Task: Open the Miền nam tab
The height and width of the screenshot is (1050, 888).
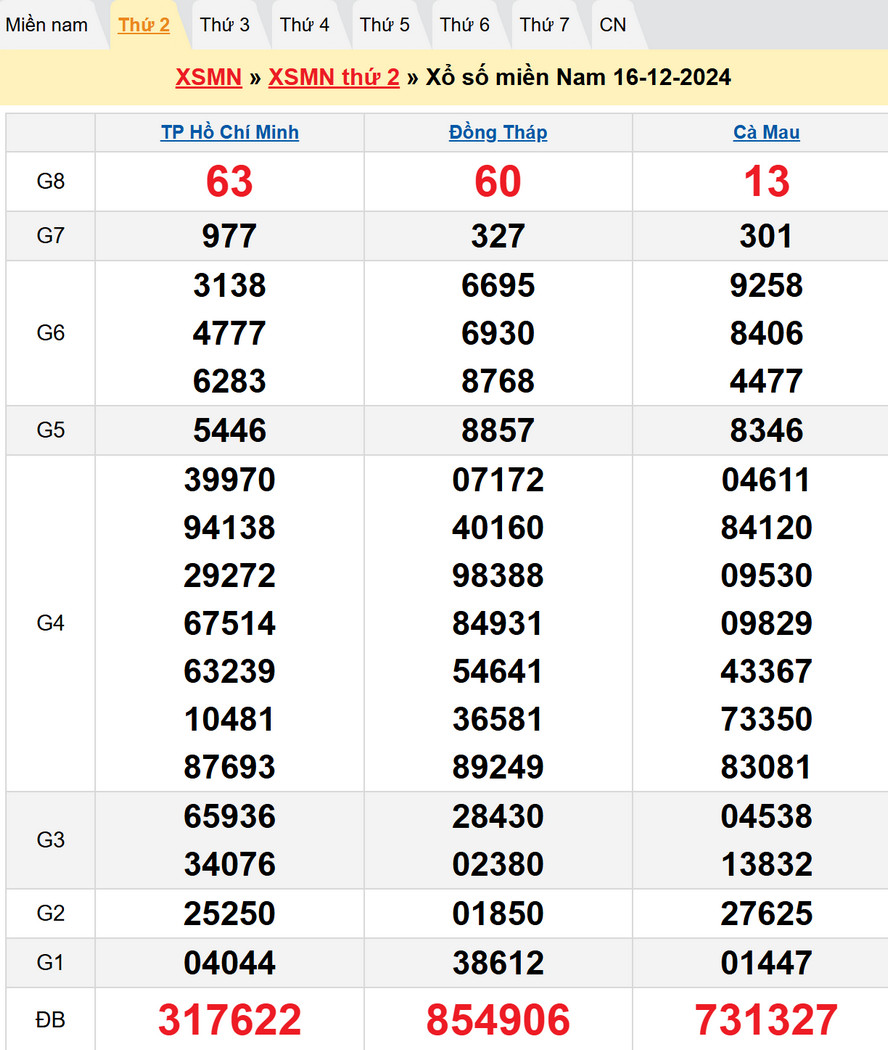Action: click(47, 25)
